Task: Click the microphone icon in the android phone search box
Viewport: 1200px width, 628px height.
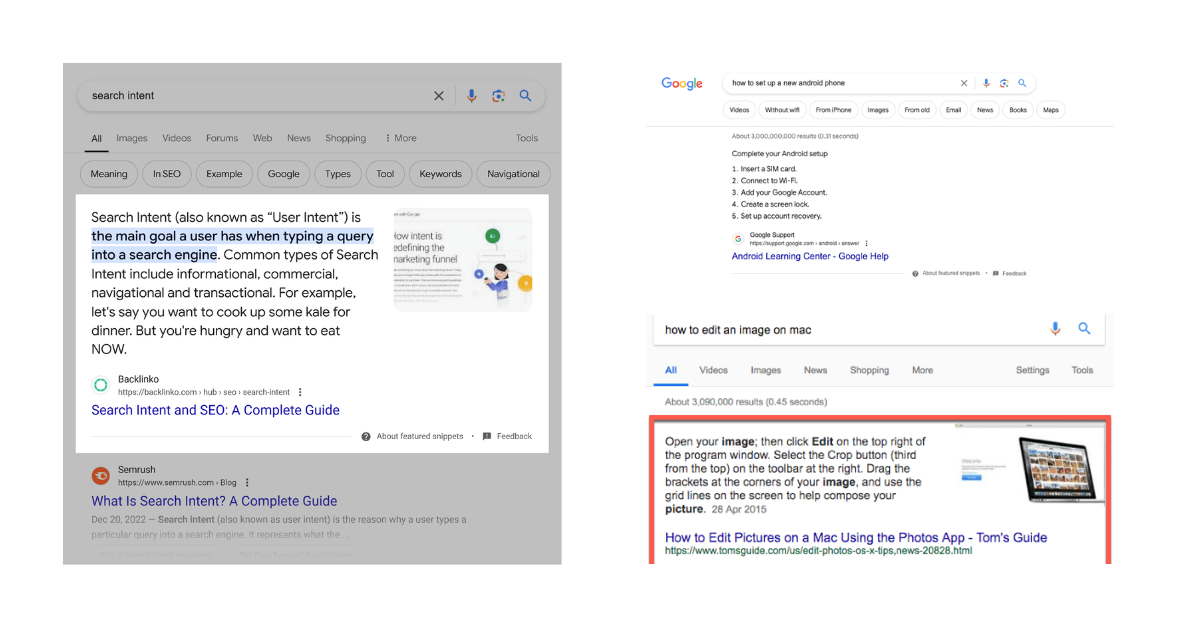Action: [x=986, y=83]
